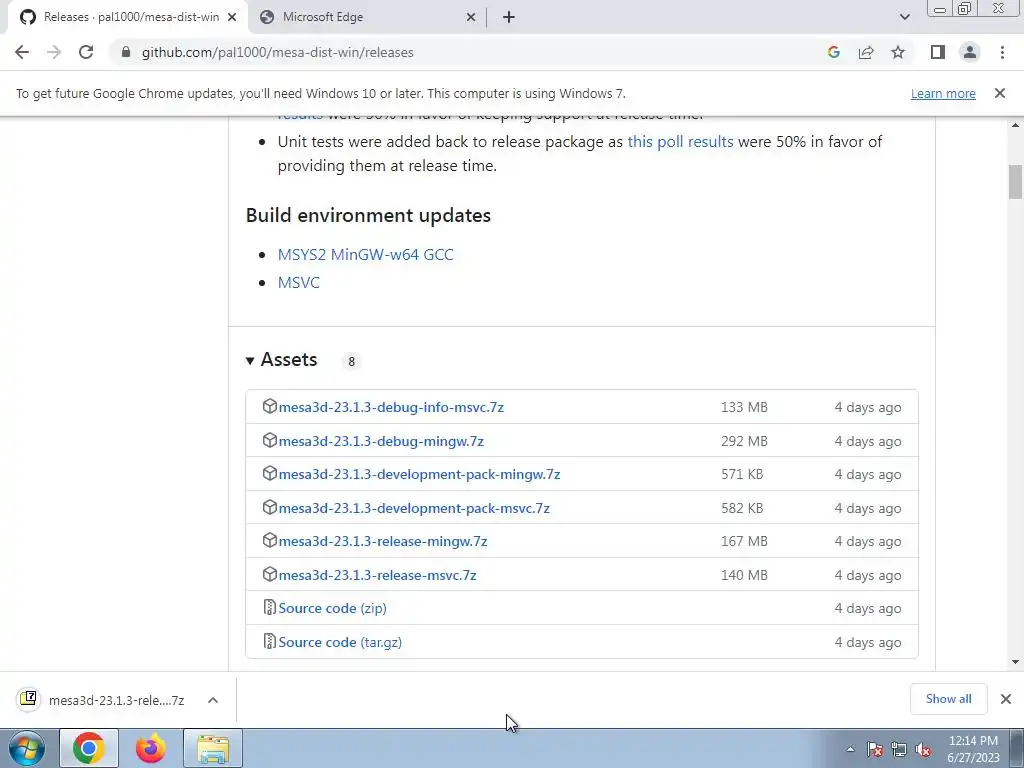Click the Chrome taskbar icon
1024x768 pixels.
89,748
